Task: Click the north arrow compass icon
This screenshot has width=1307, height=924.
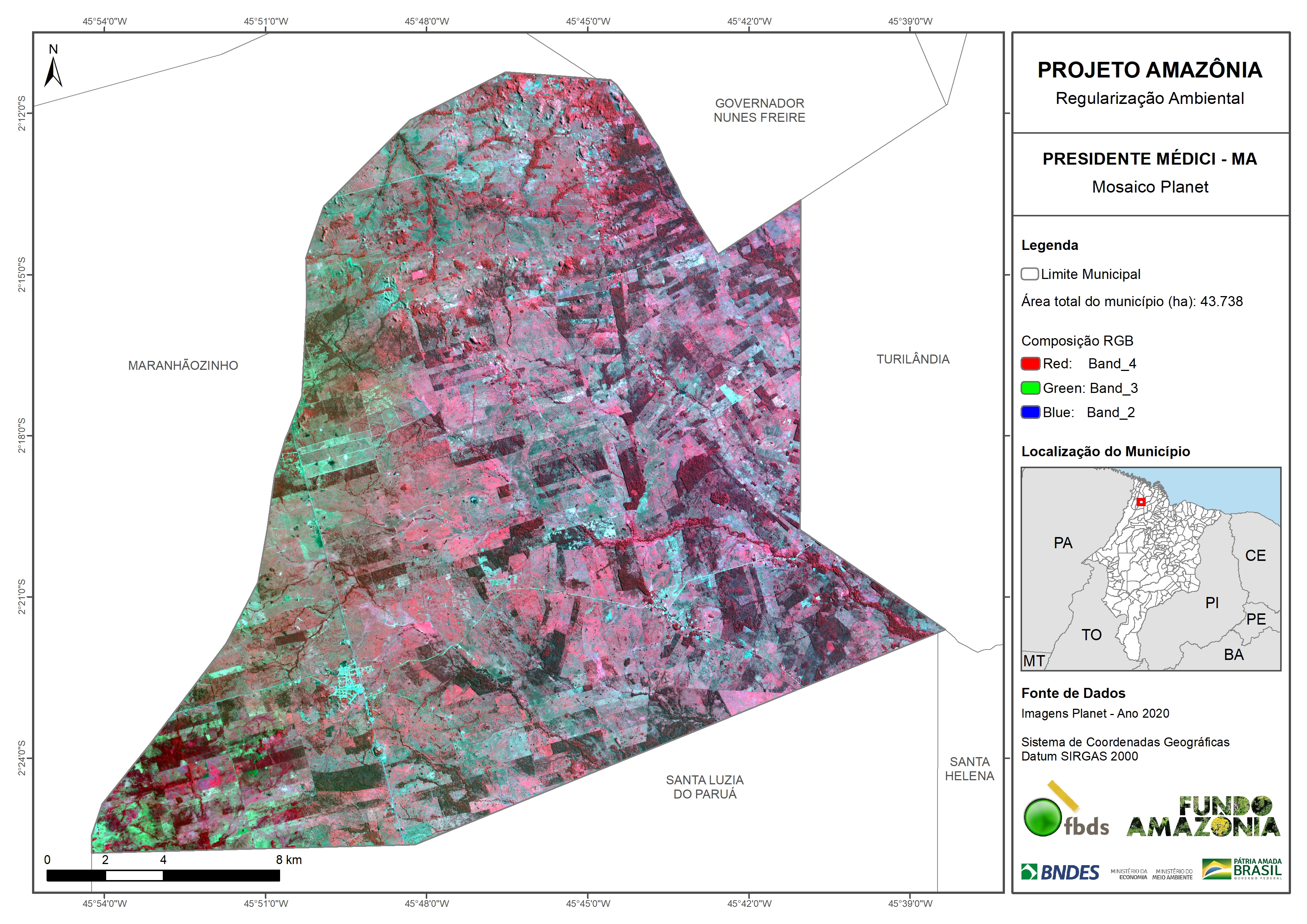Action: point(53,72)
